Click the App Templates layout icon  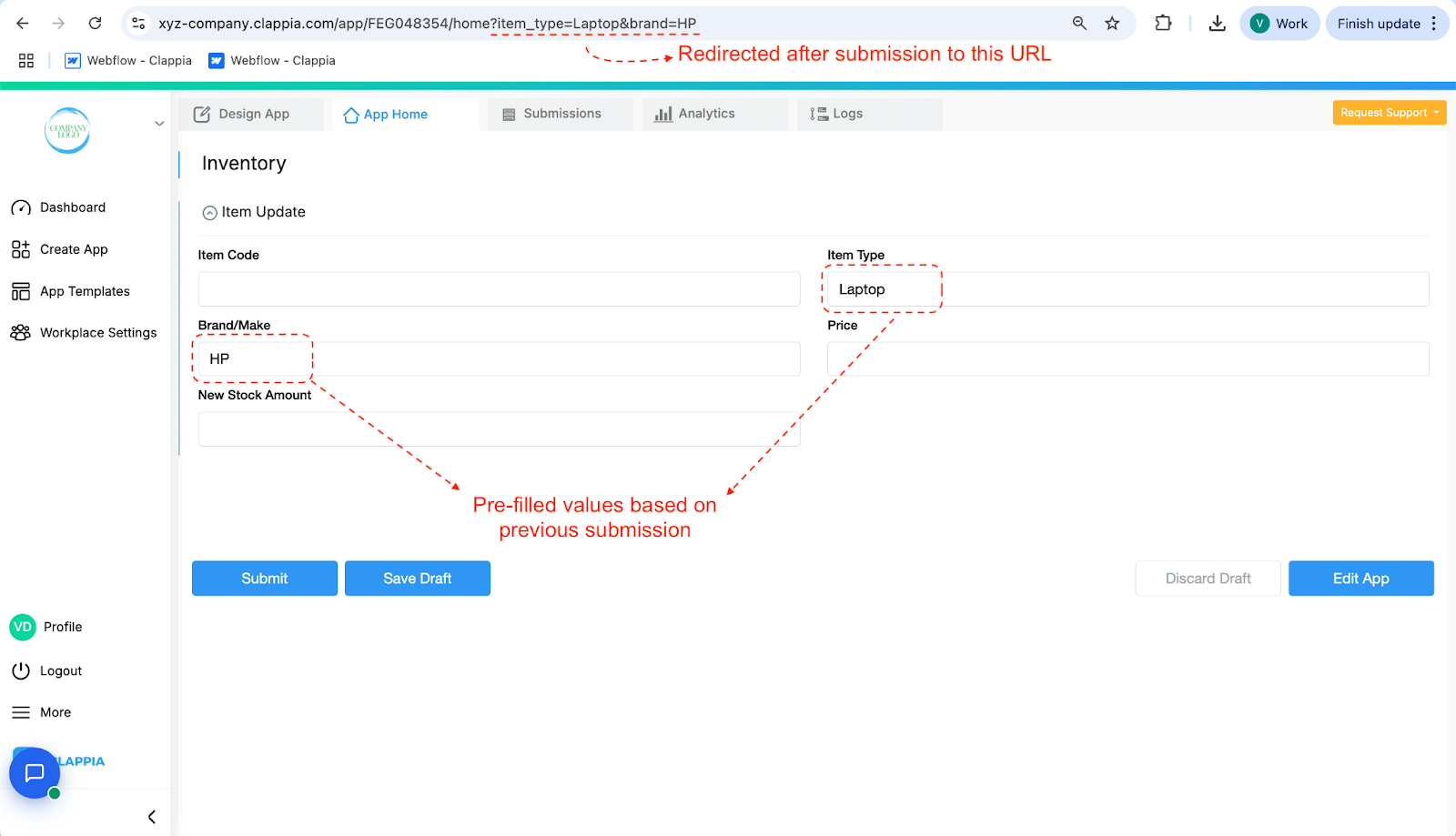coord(21,291)
